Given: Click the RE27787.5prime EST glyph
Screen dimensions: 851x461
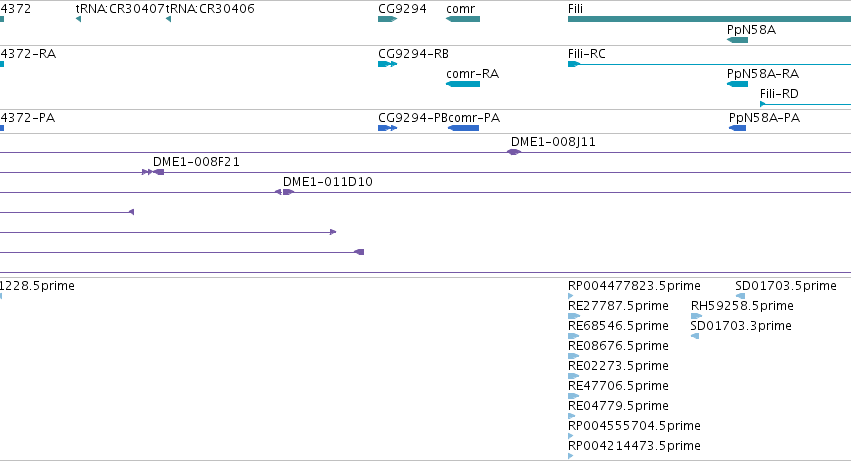Looking at the screenshot, I should tap(574, 316).
